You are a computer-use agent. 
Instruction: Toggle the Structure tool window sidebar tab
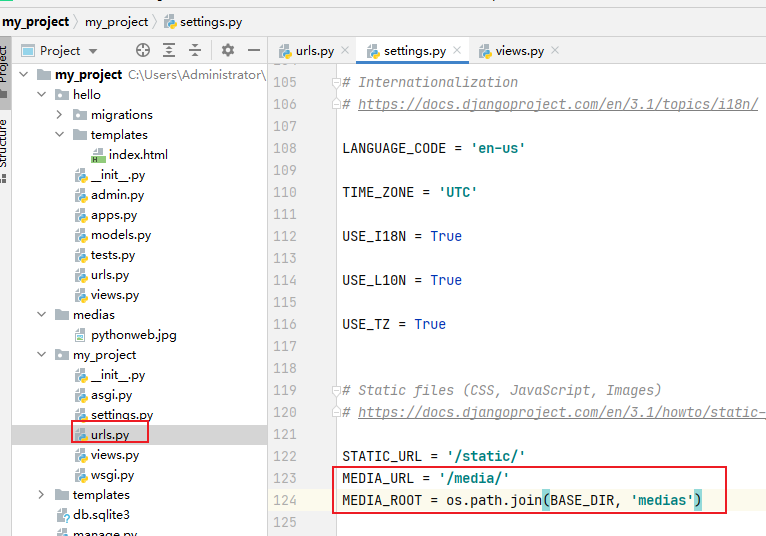coord(4,149)
